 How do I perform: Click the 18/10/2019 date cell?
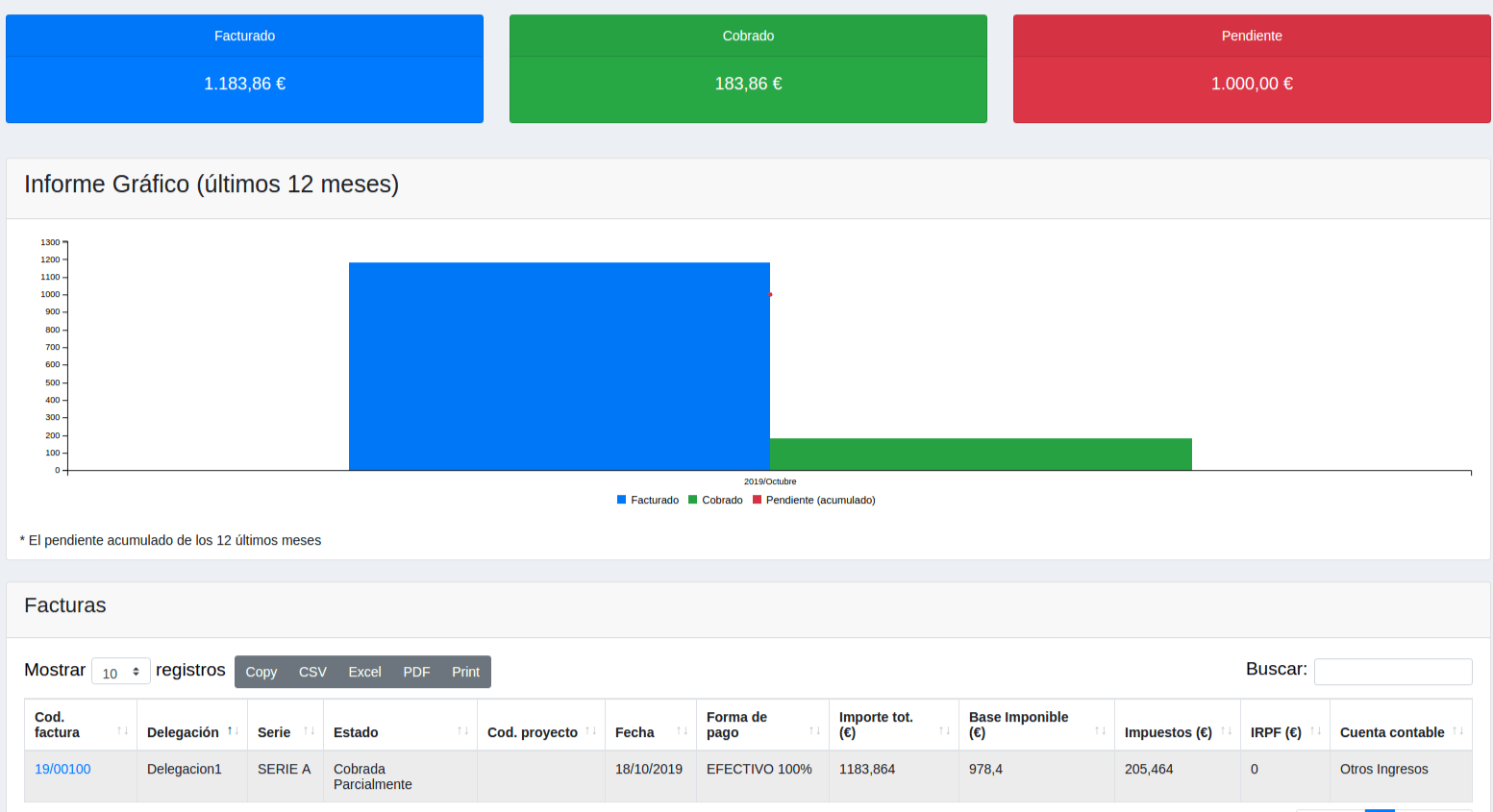coord(651,776)
